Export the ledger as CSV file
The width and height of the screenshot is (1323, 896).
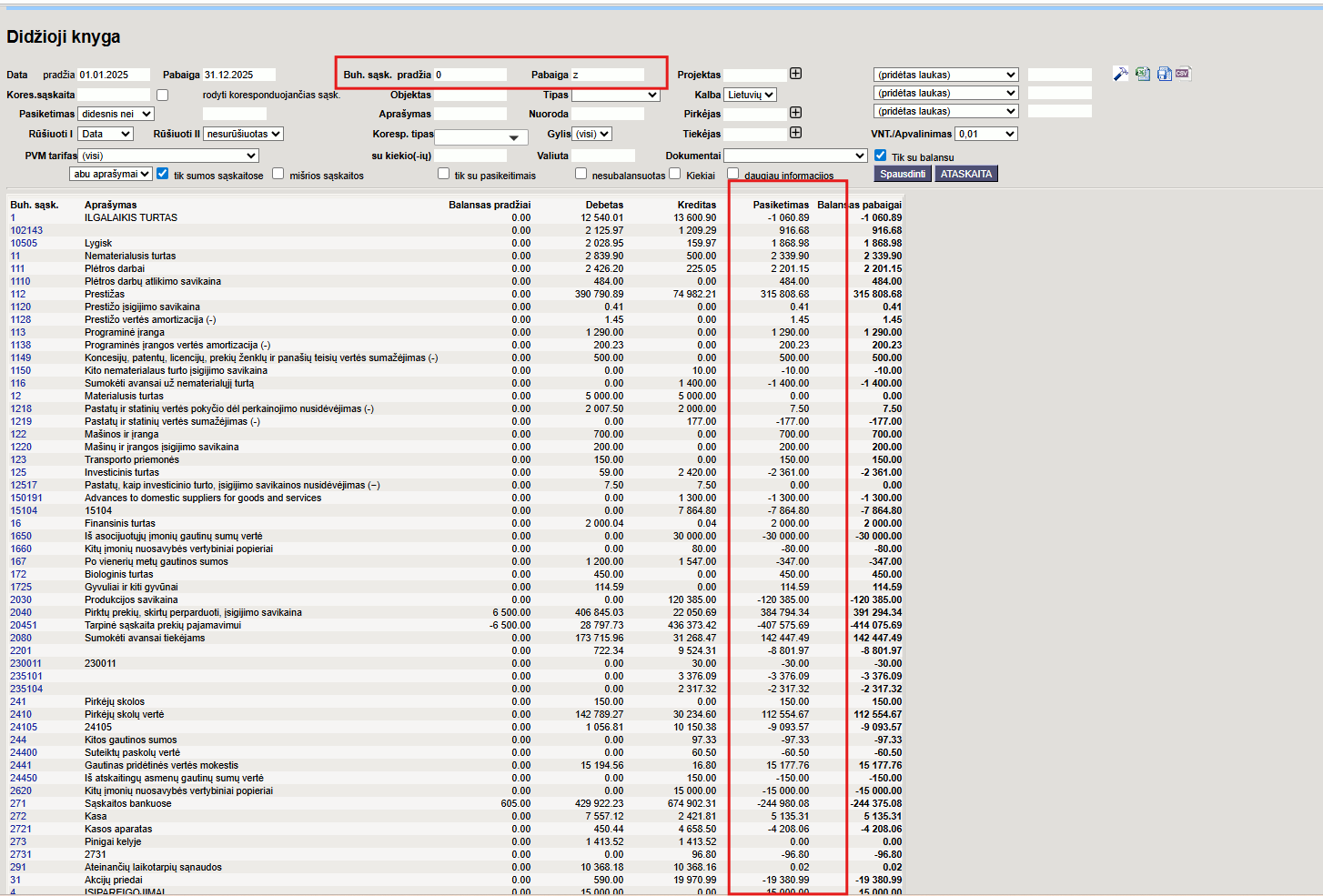tap(1183, 74)
